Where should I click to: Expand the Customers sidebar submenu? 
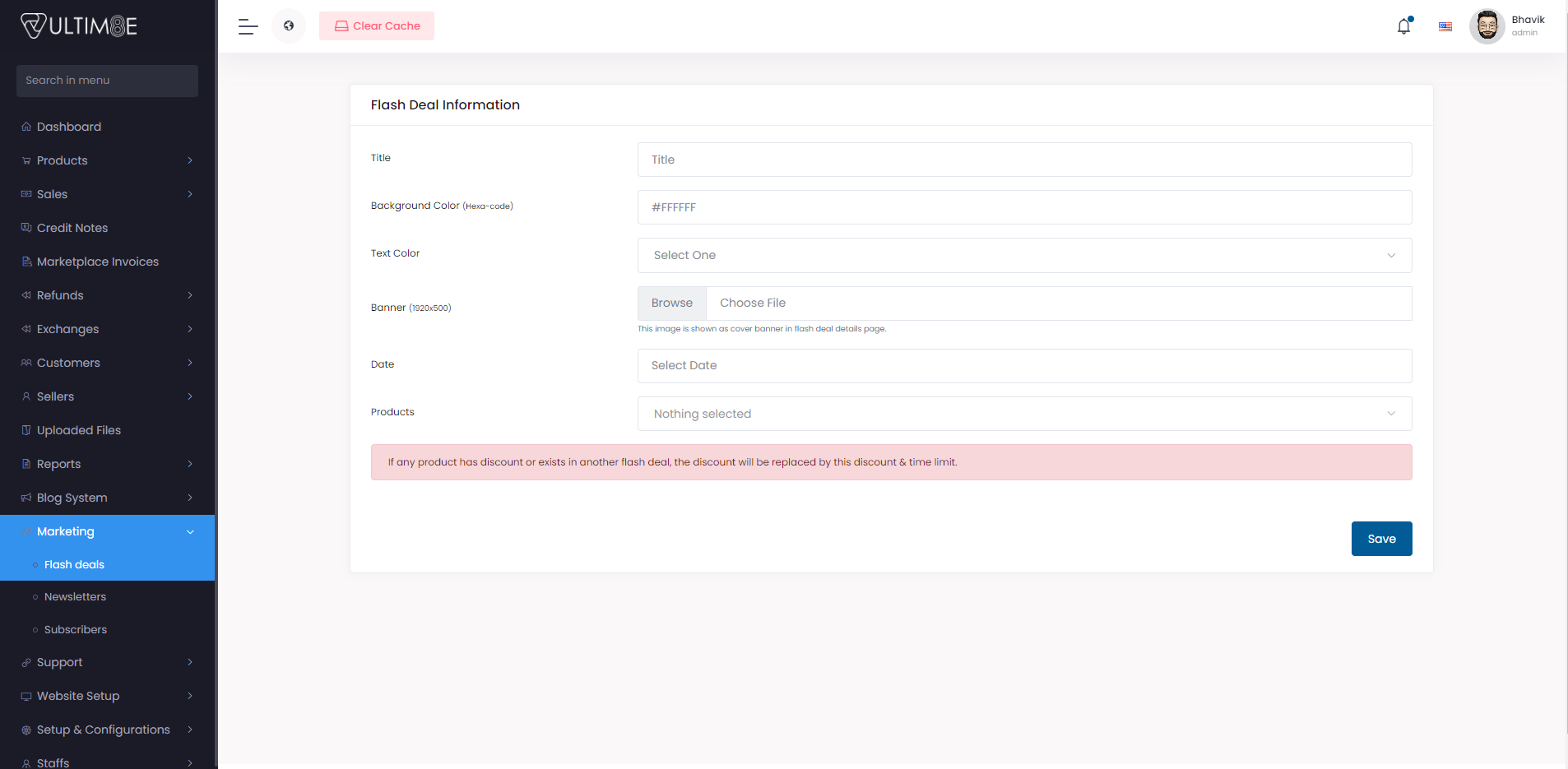tap(190, 363)
